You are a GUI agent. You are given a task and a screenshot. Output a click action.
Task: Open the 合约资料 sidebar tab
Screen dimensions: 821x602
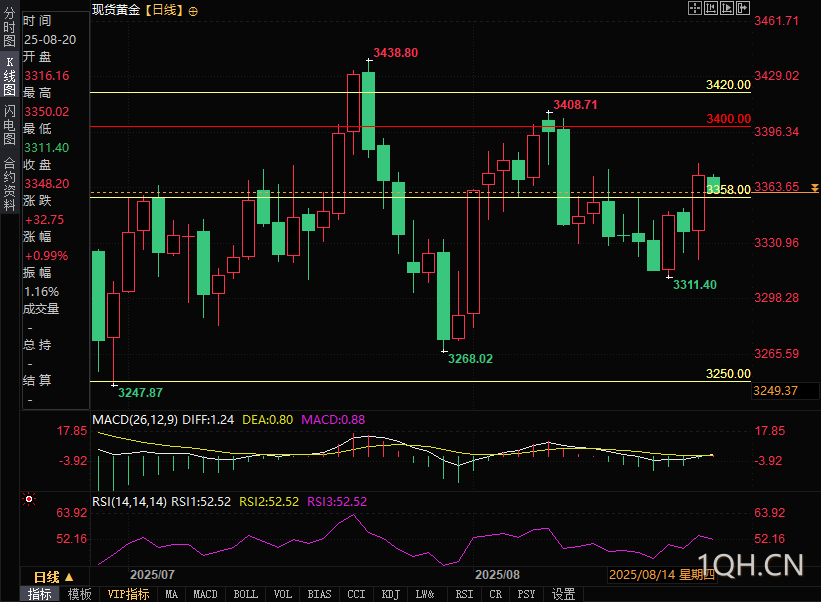coord(9,184)
